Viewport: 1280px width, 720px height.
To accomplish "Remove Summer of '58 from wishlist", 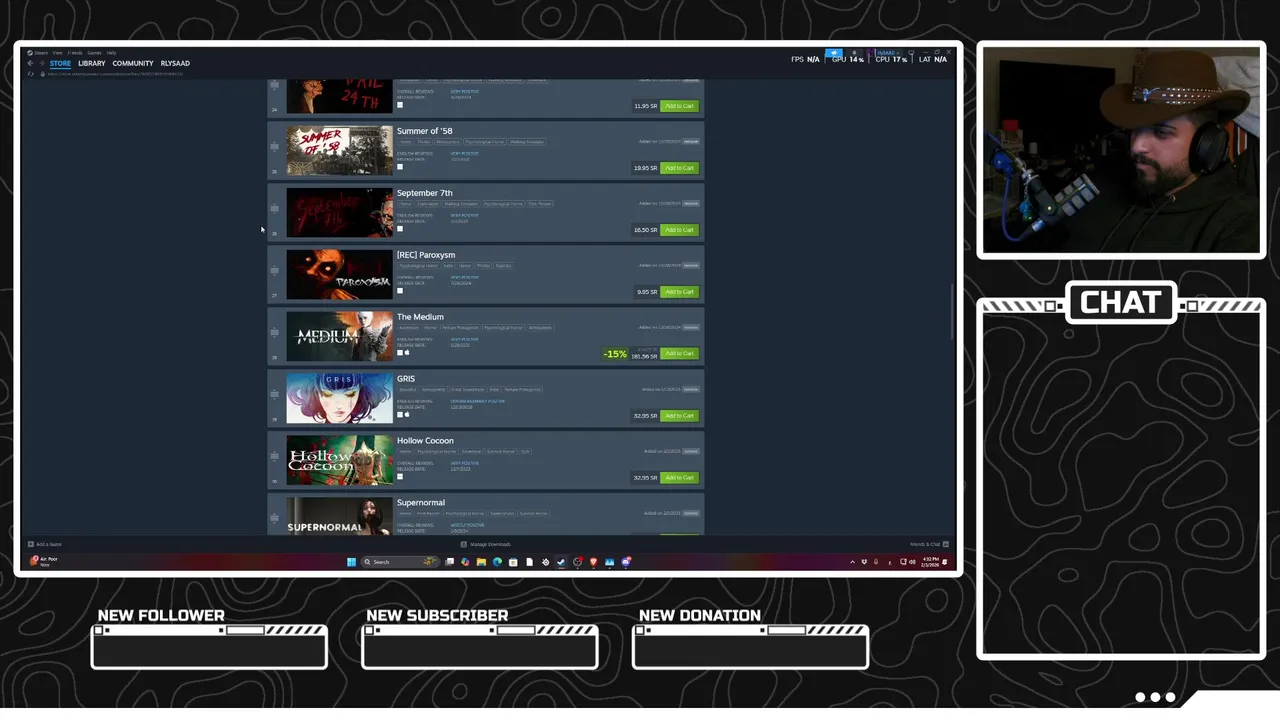I will (691, 141).
